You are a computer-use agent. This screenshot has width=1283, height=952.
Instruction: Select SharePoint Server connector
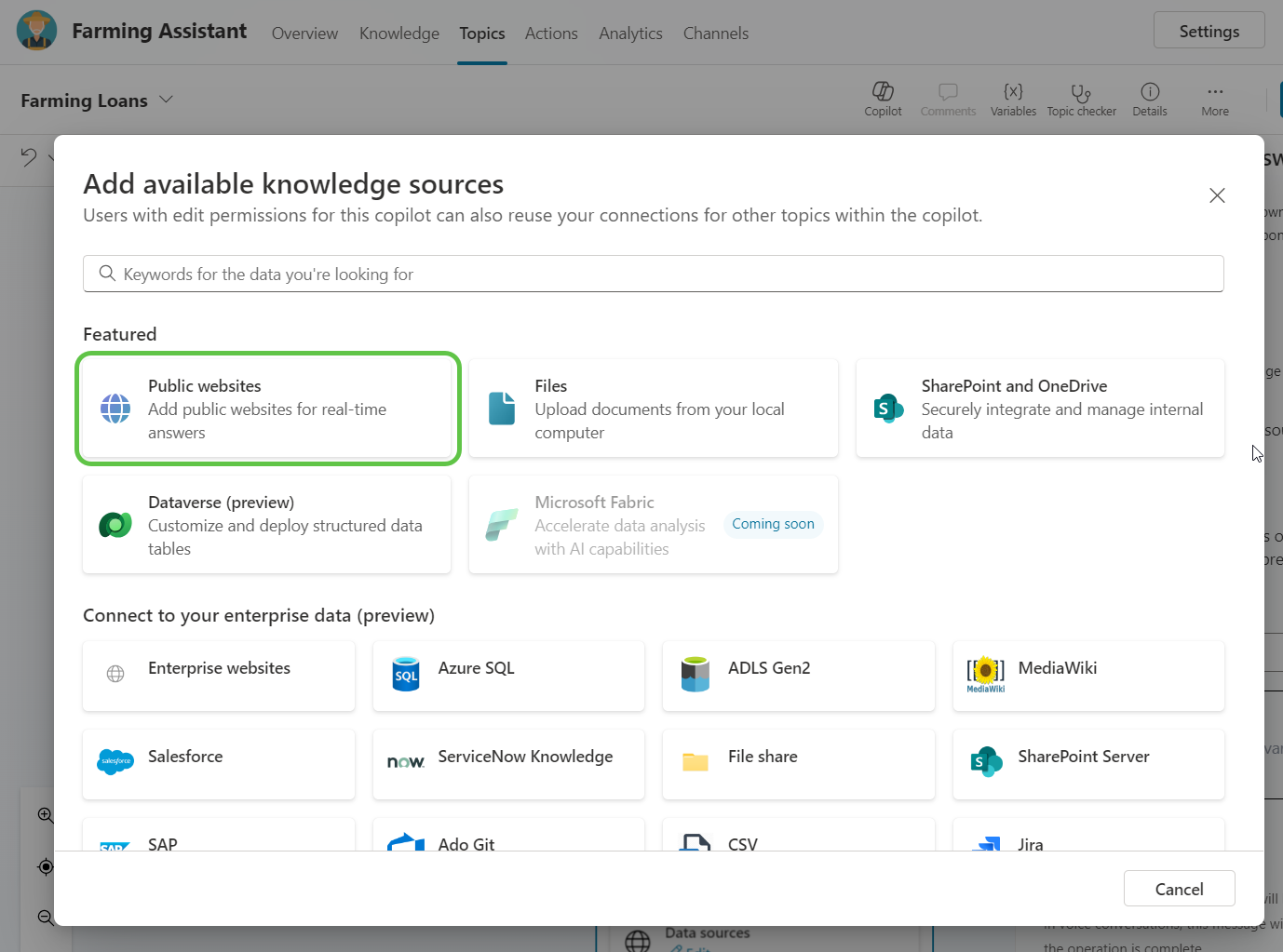tap(1087, 764)
